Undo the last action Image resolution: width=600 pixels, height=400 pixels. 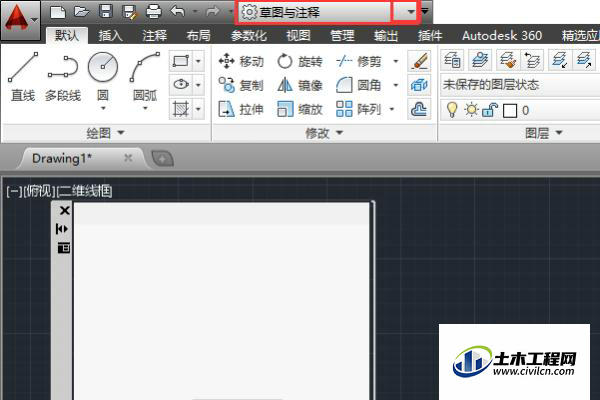click(x=177, y=11)
